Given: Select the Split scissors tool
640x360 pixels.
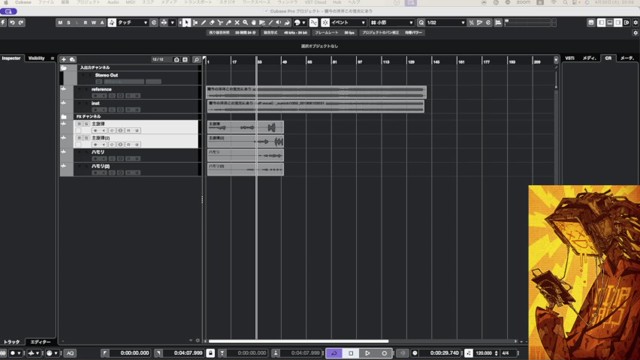Looking at the screenshot, I should pyautogui.click(x=220, y=22).
